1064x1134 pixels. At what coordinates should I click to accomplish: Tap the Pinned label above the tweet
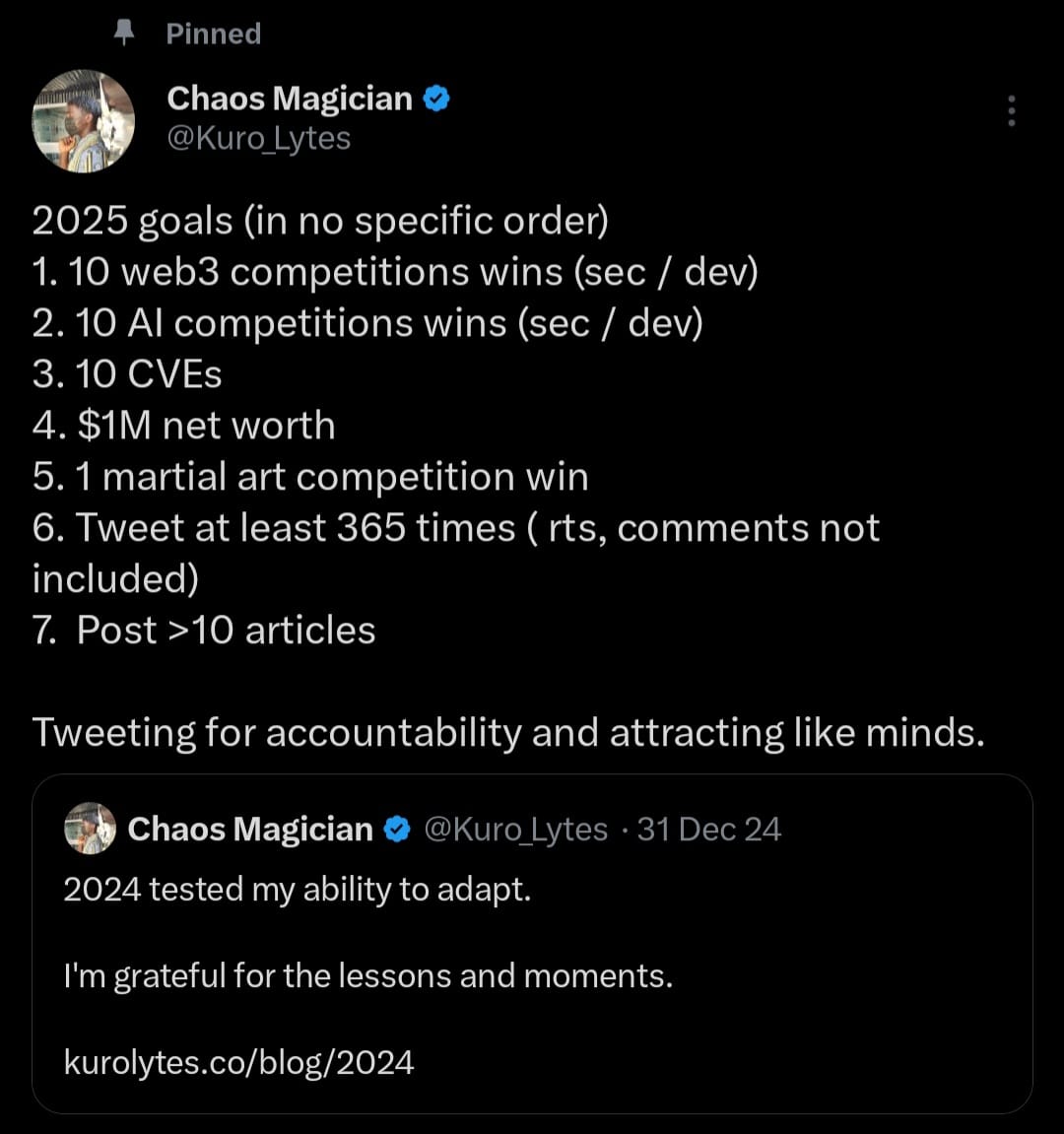[x=213, y=33]
